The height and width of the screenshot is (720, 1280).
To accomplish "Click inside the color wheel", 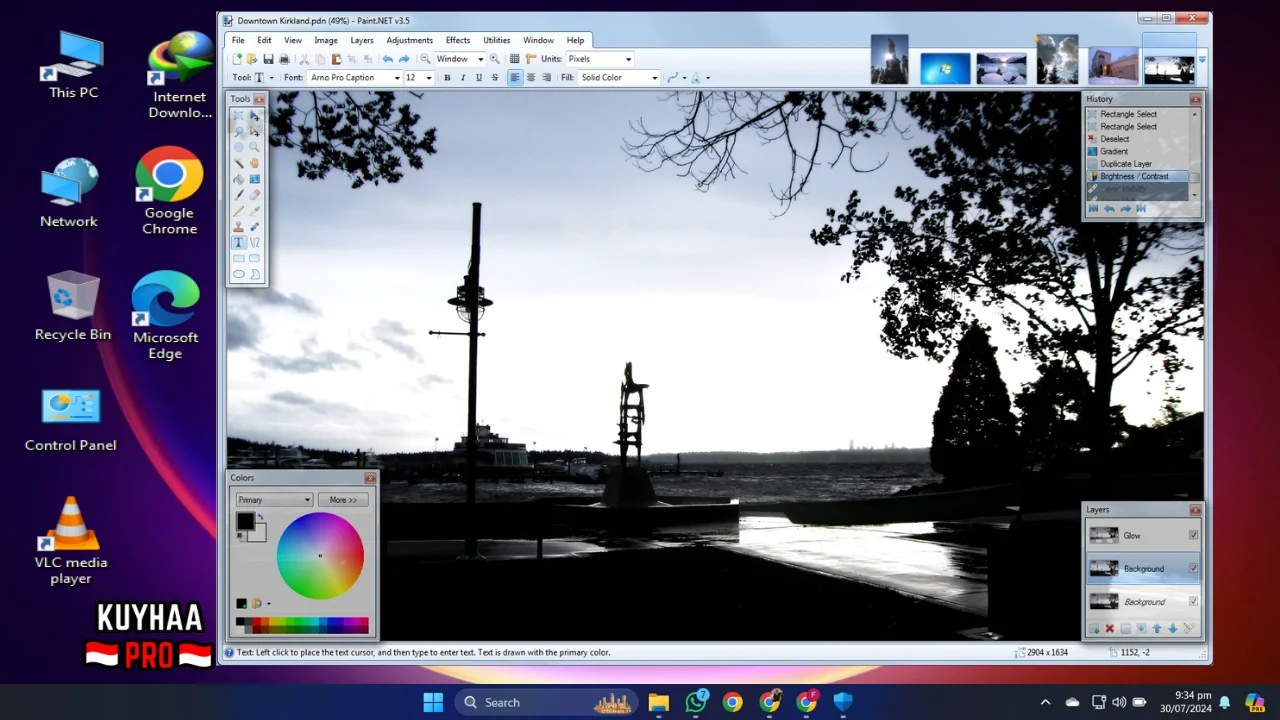I will coord(320,556).
